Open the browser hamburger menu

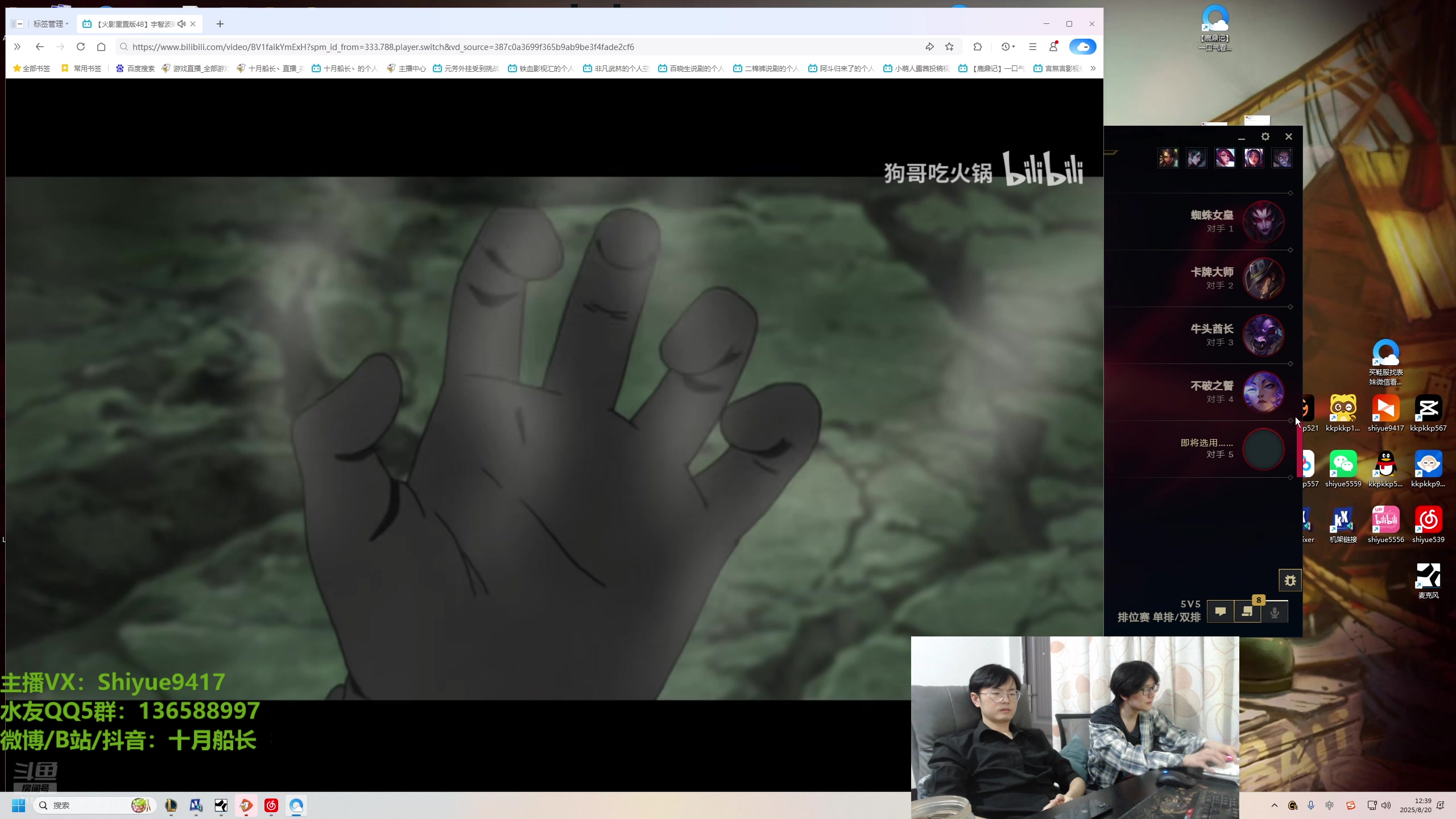1033,47
